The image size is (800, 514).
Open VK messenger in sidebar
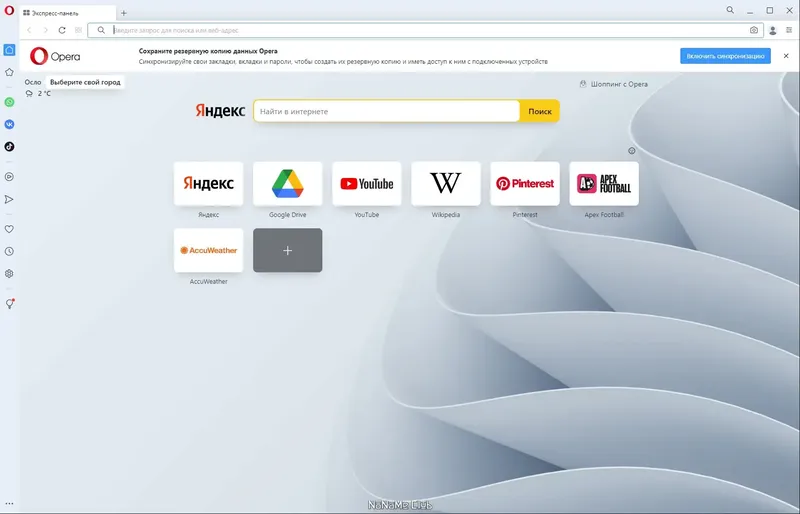9,124
